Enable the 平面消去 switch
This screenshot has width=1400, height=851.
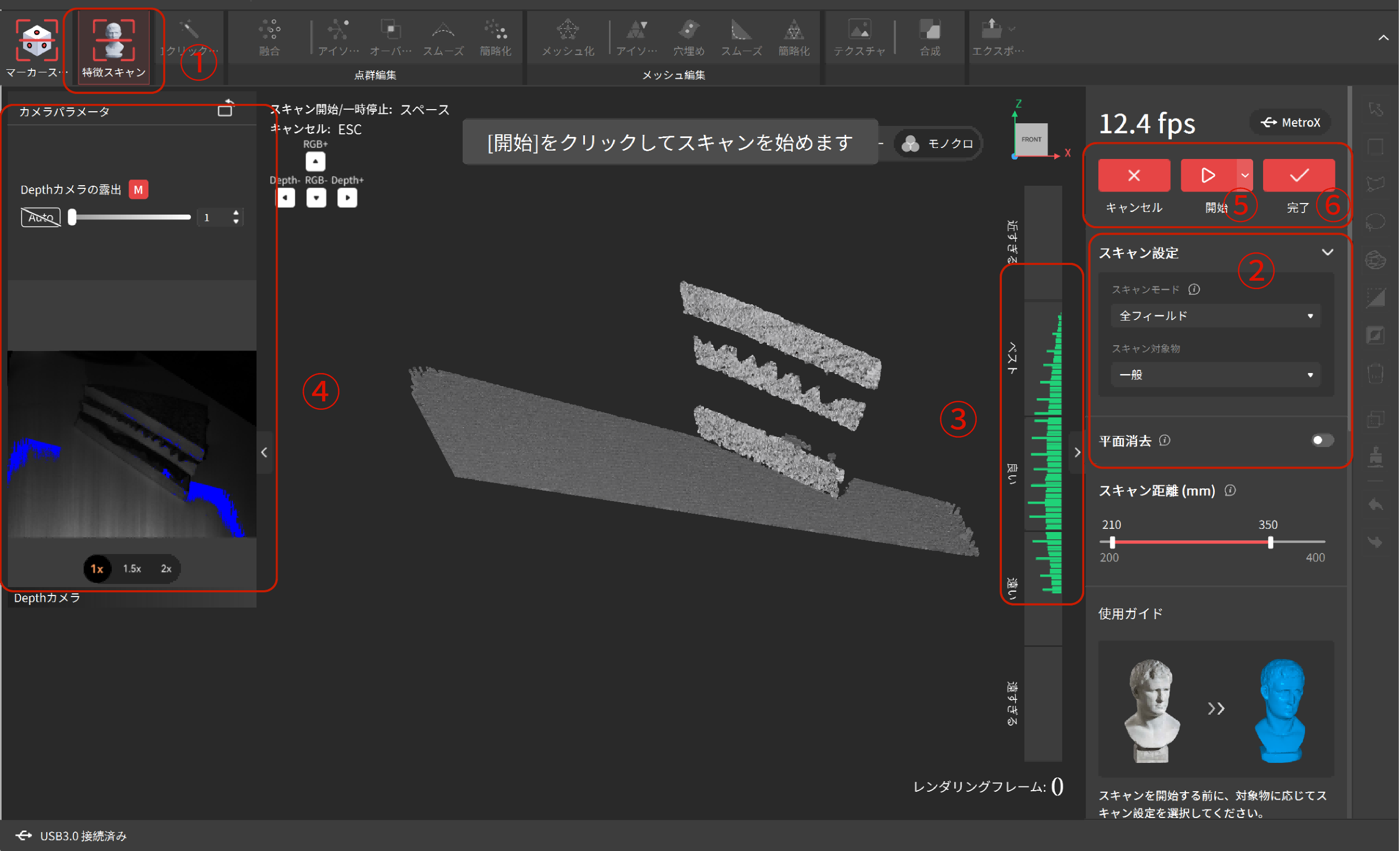click(x=1322, y=440)
